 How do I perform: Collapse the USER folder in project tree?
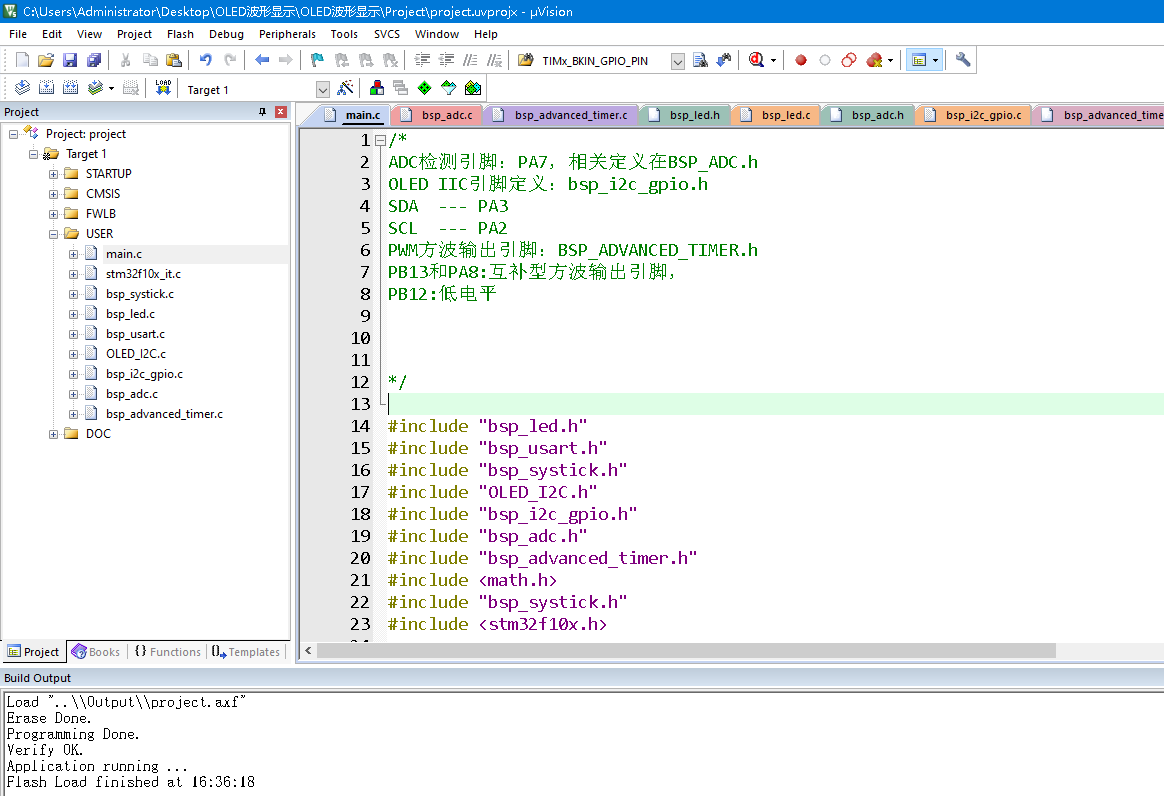click(53, 234)
